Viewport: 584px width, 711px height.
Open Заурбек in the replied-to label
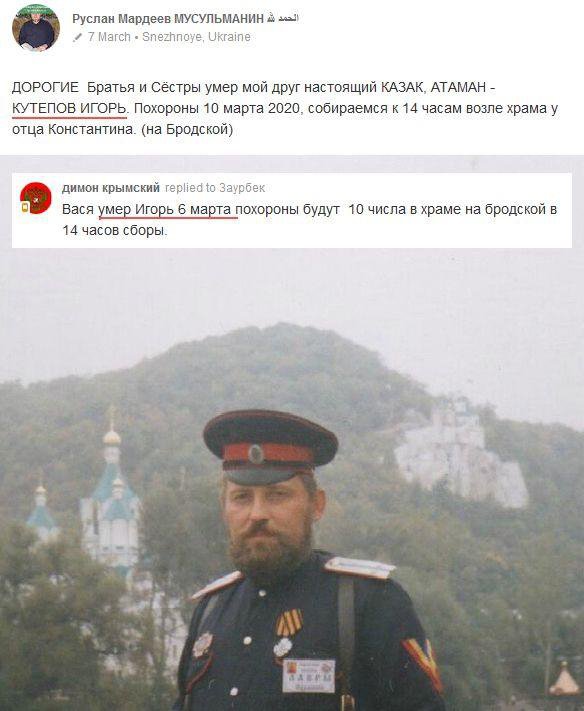click(242, 188)
